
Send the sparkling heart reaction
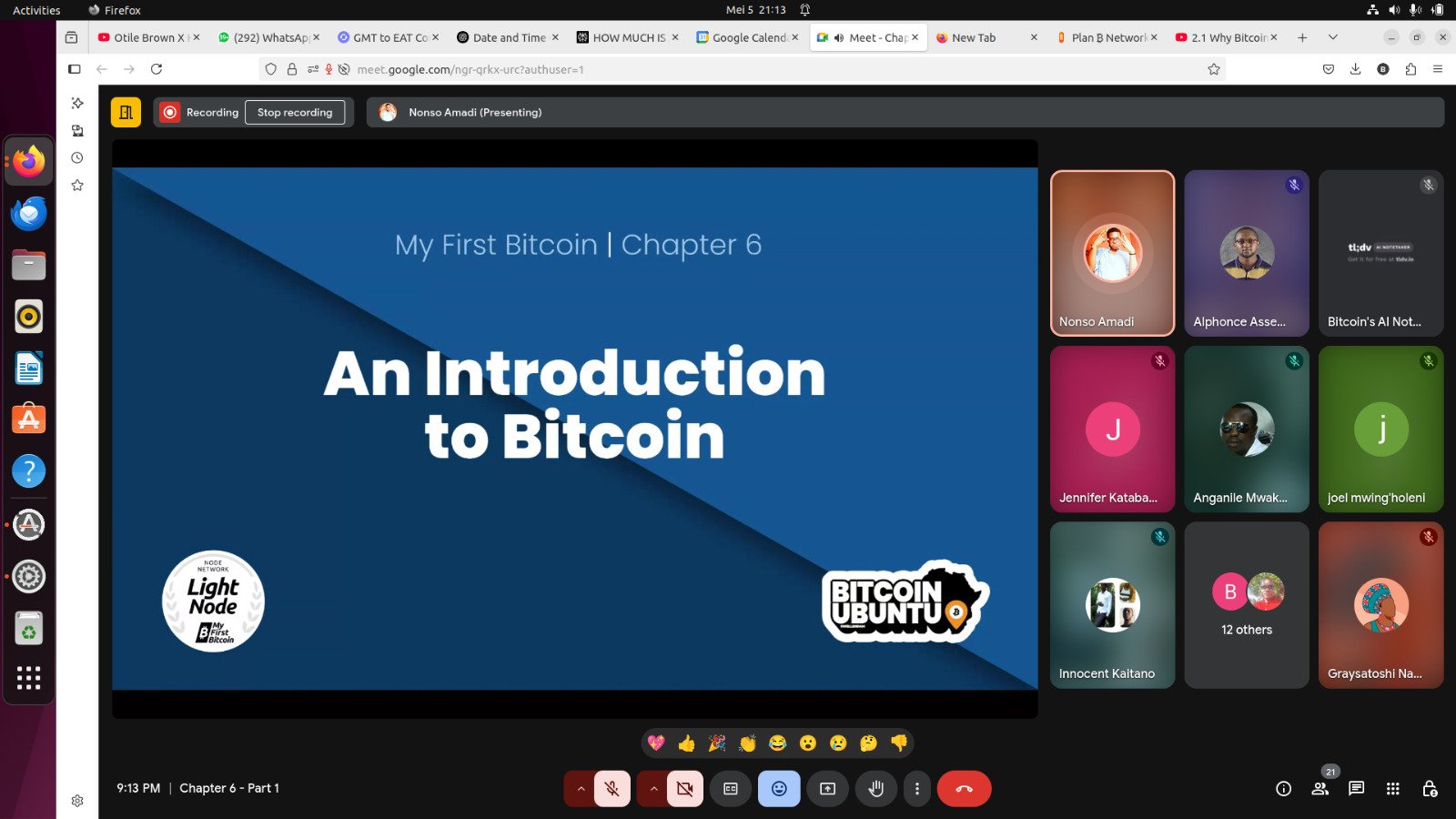(x=656, y=743)
